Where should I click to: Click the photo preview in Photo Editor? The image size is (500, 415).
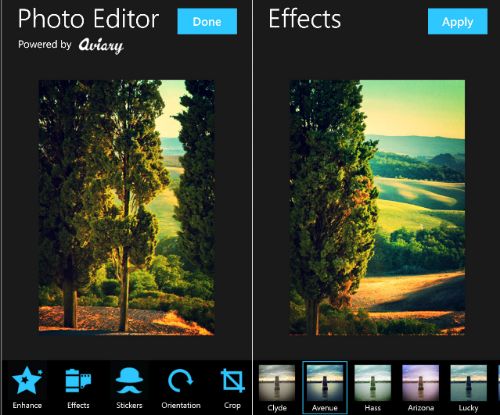click(x=127, y=207)
